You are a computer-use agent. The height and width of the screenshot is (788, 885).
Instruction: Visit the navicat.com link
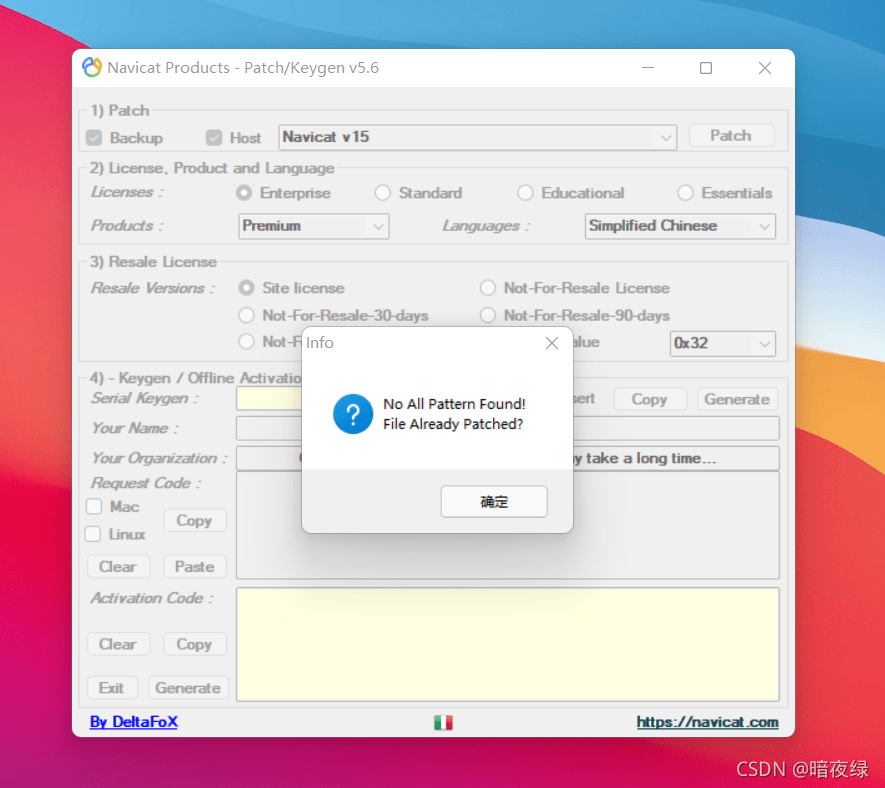707,721
